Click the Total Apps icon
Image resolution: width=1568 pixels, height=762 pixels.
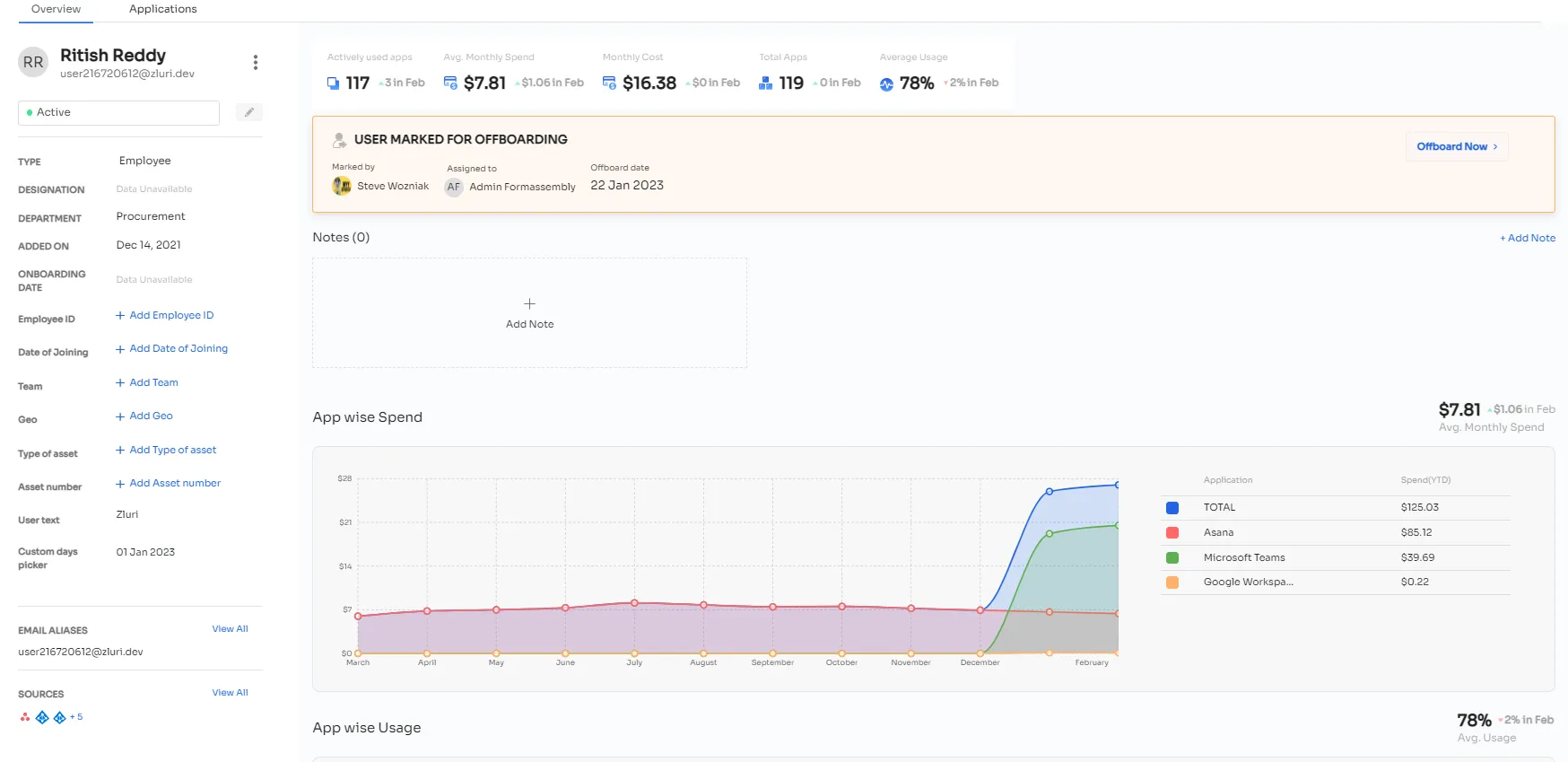coord(765,83)
